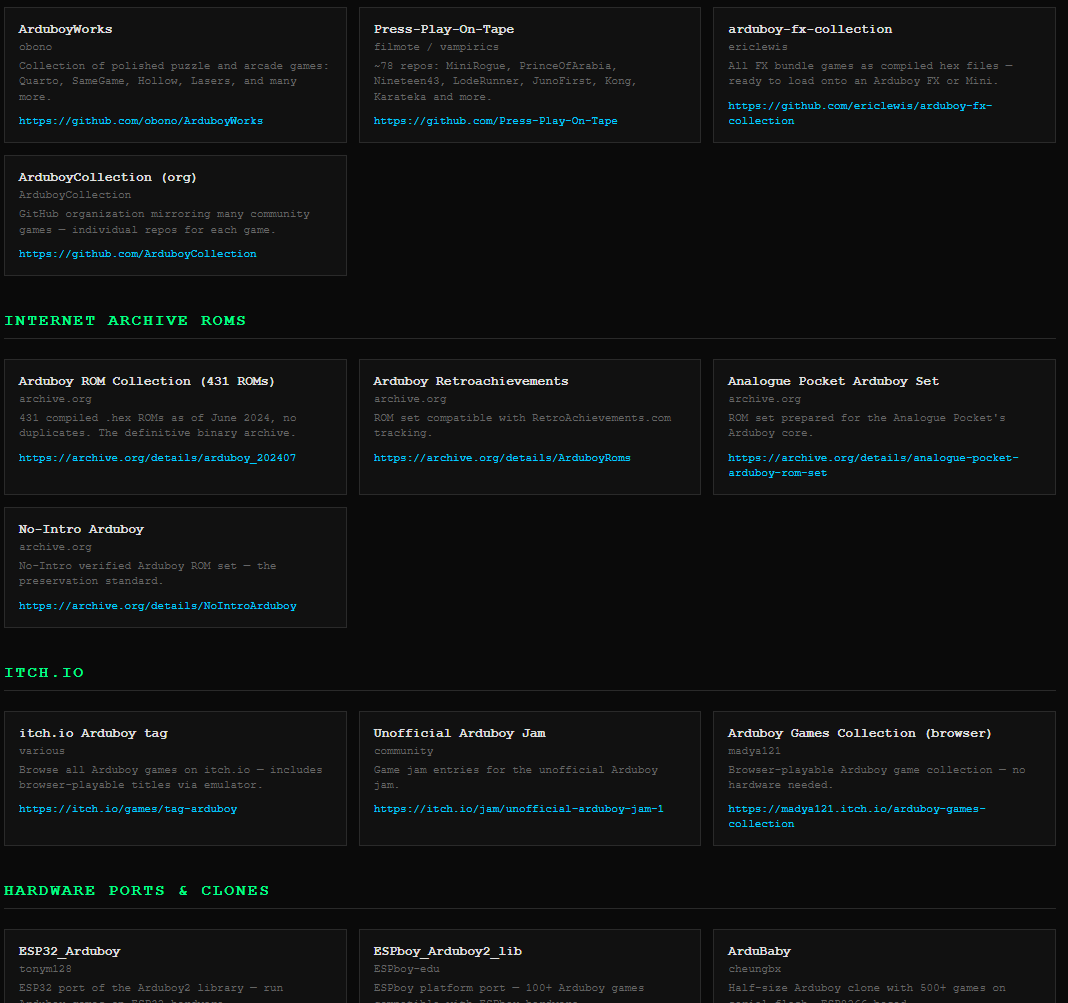The height and width of the screenshot is (1003, 1068).
Task: Click the 'various' subtitle under itch.io Arduboy tag
Action: click(42, 751)
